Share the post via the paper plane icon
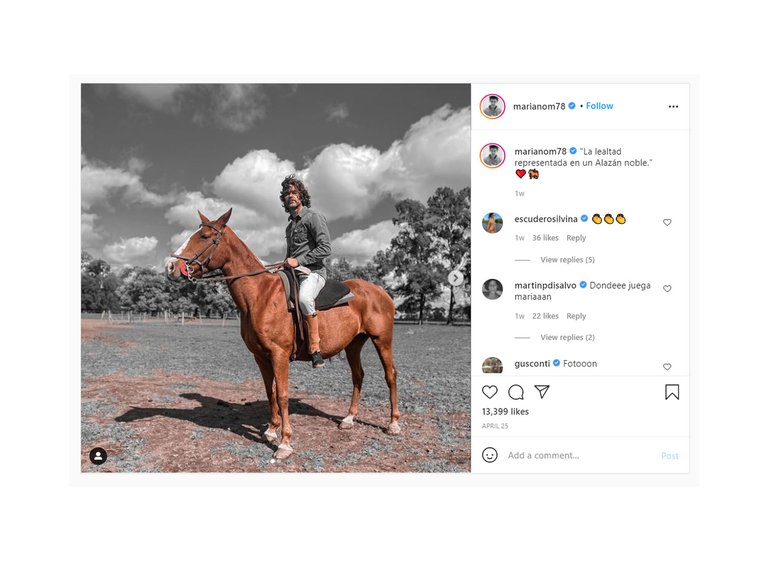This screenshot has width=768, height=576. click(542, 391)
